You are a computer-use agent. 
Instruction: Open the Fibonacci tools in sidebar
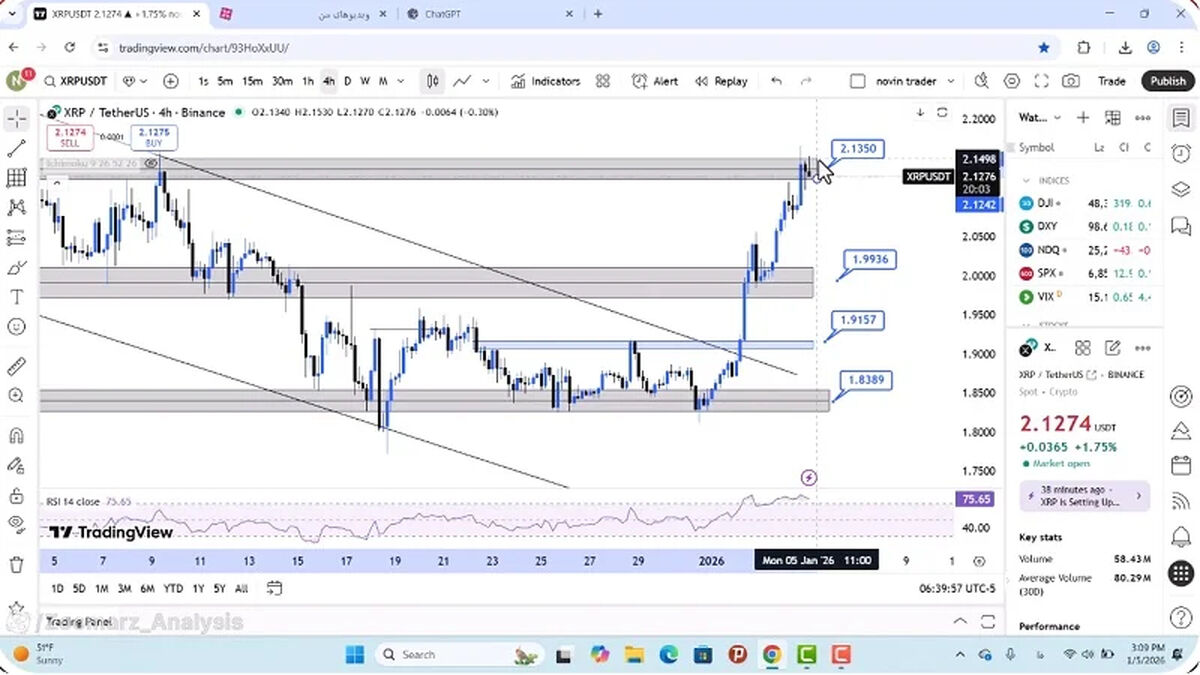(x=16, y=178)
